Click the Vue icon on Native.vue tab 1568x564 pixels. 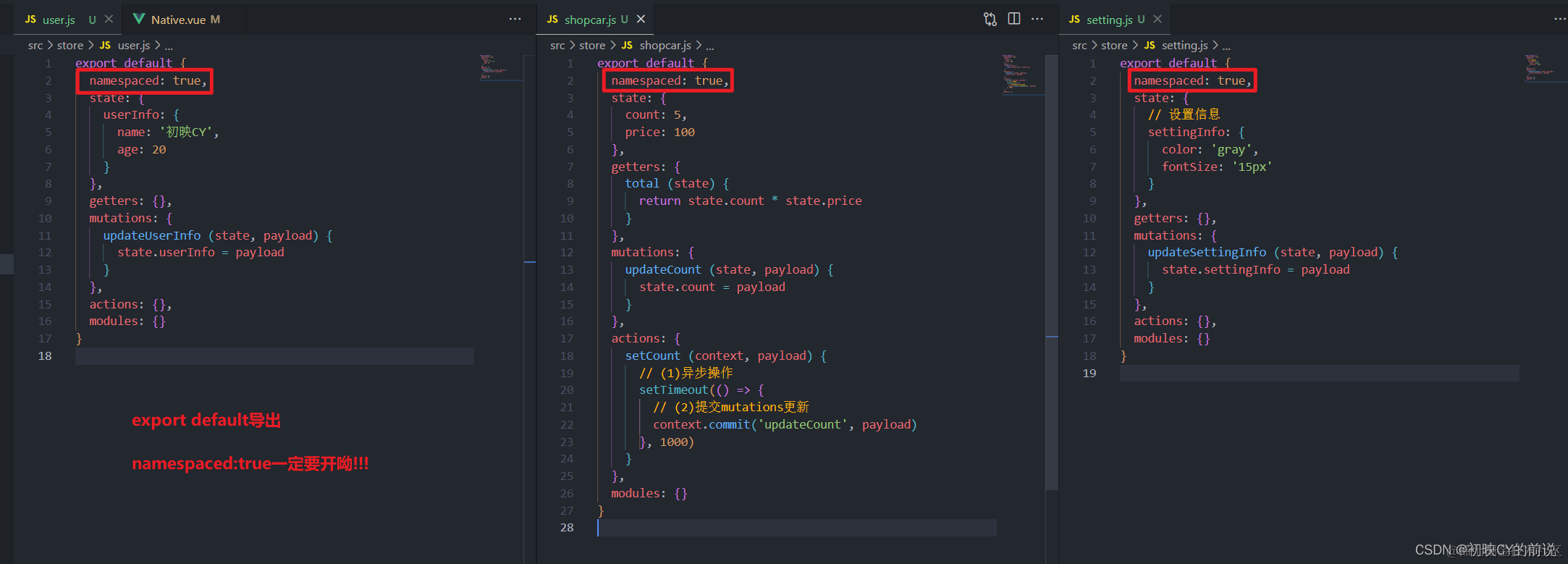tap(139, 20)
